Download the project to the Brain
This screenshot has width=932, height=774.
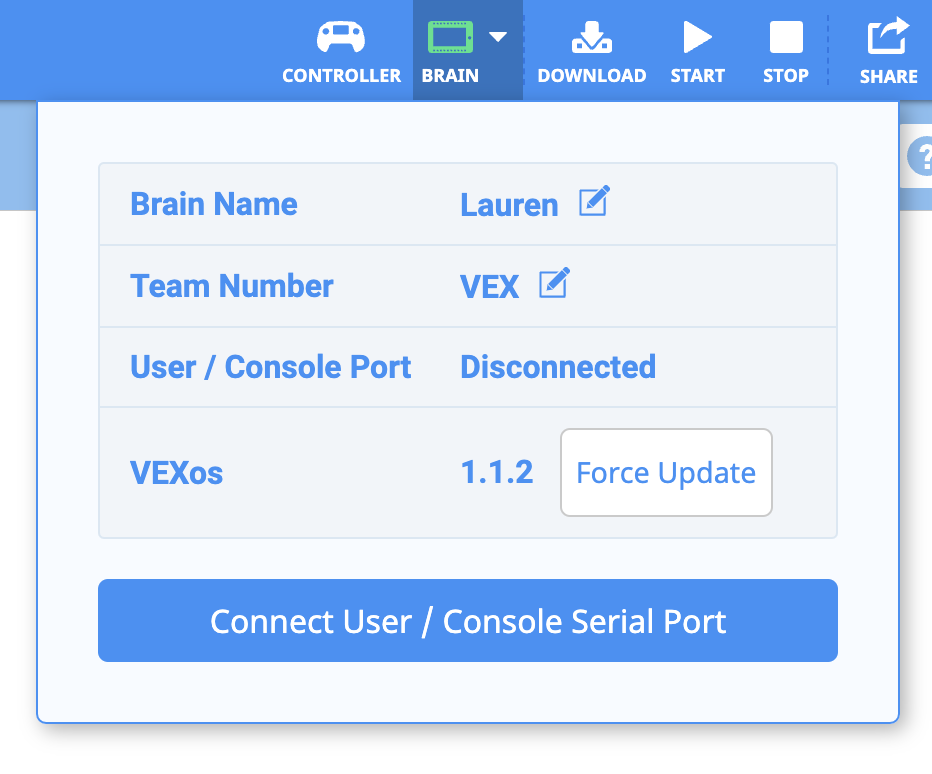pyautogui.click(x=591, y=48)
